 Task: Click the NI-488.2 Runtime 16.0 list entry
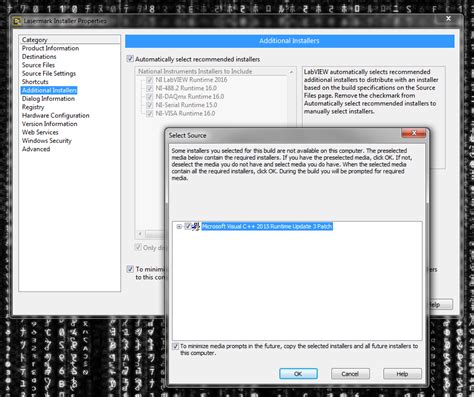[186, 88]
